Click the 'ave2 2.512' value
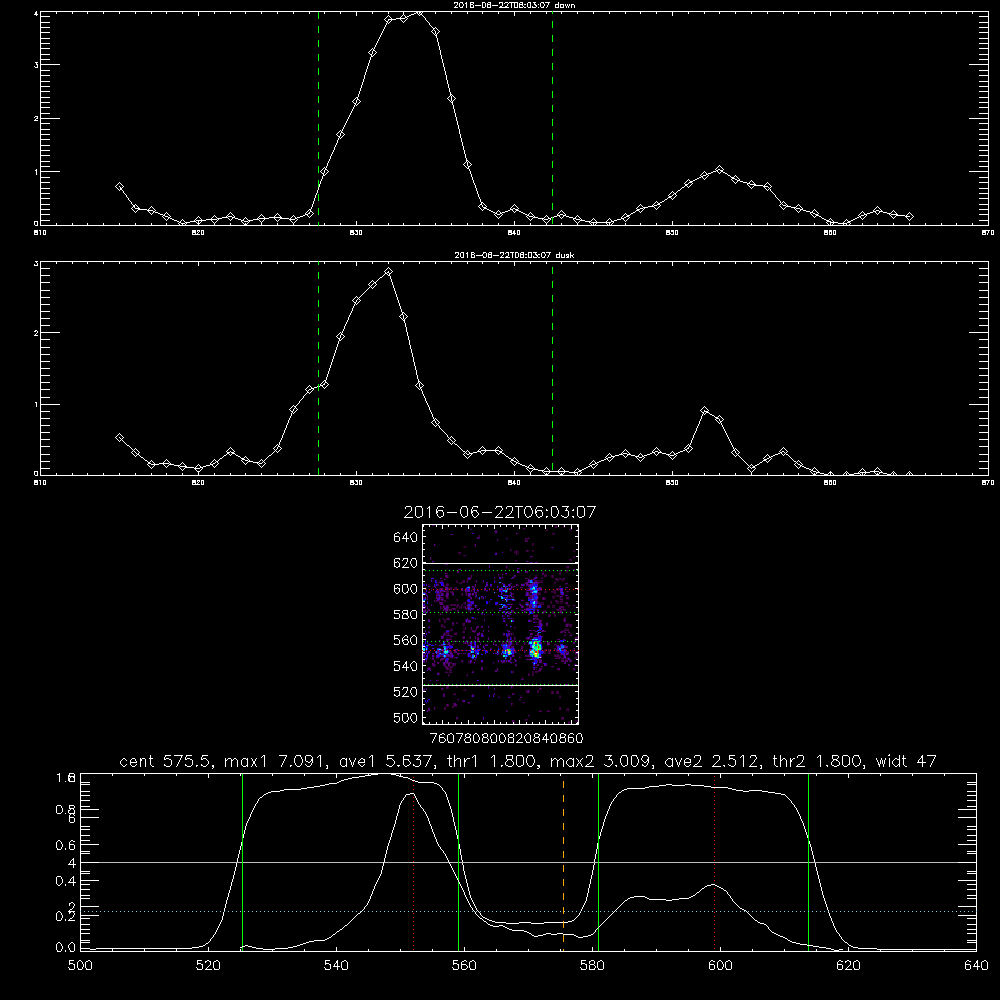 pos(711,761)
